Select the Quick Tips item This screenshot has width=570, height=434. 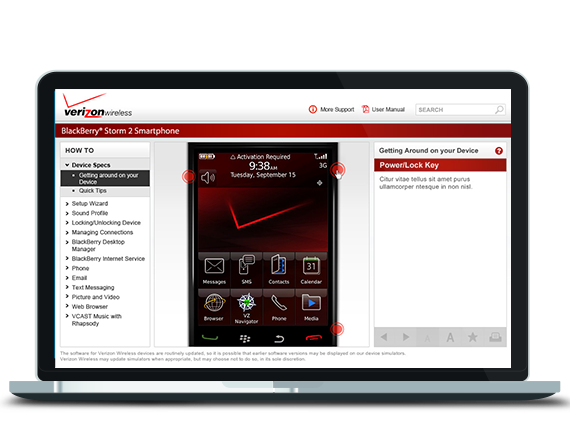pos(92,191)
